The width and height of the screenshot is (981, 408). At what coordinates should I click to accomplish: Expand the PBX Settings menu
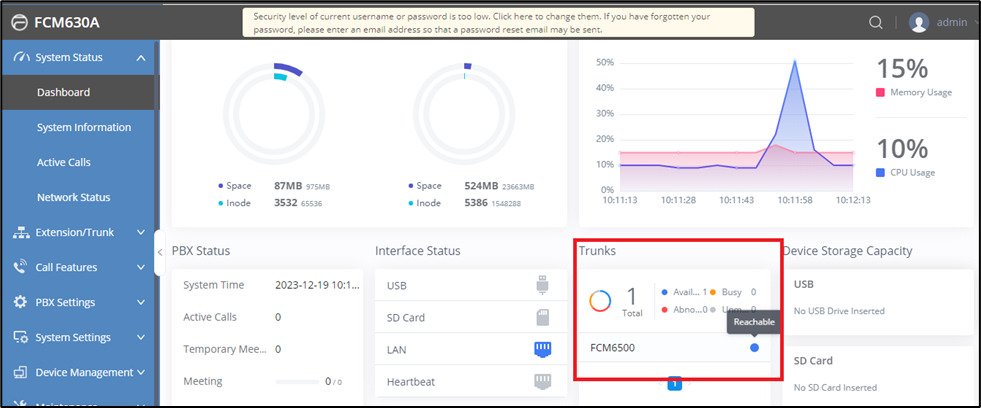click(141, 302)
